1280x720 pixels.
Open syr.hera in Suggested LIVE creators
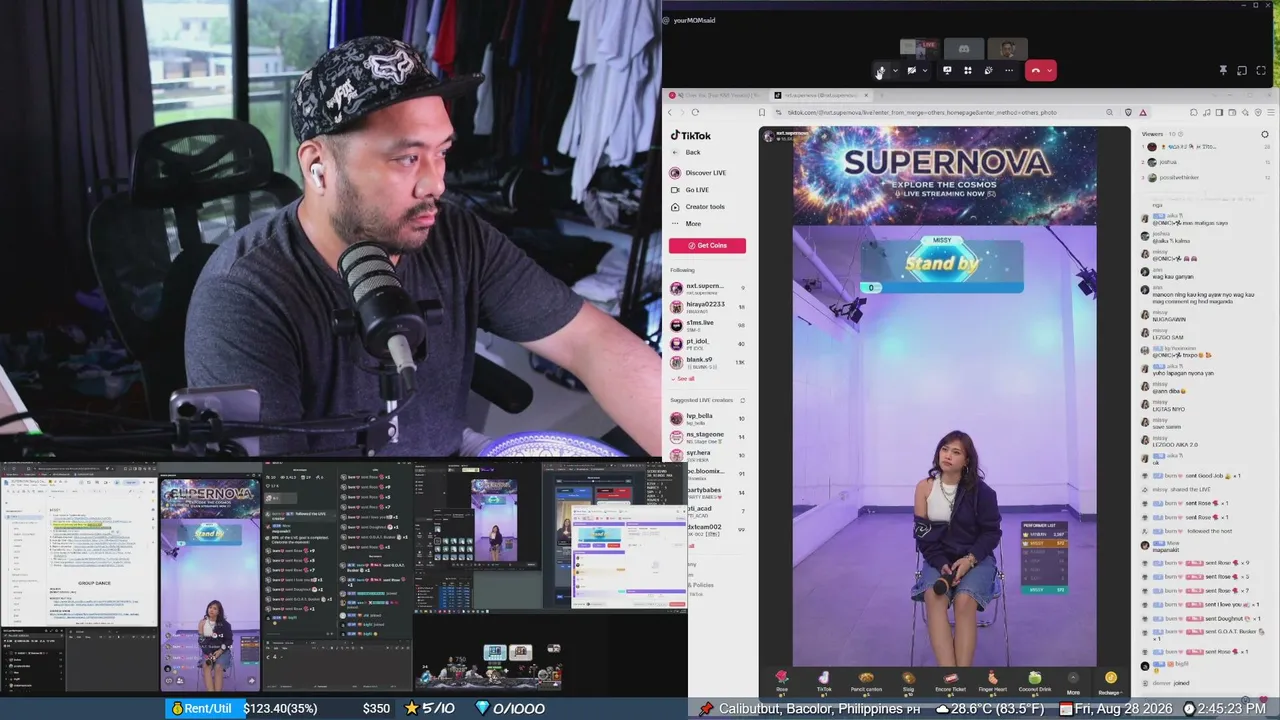click(707, 455)
